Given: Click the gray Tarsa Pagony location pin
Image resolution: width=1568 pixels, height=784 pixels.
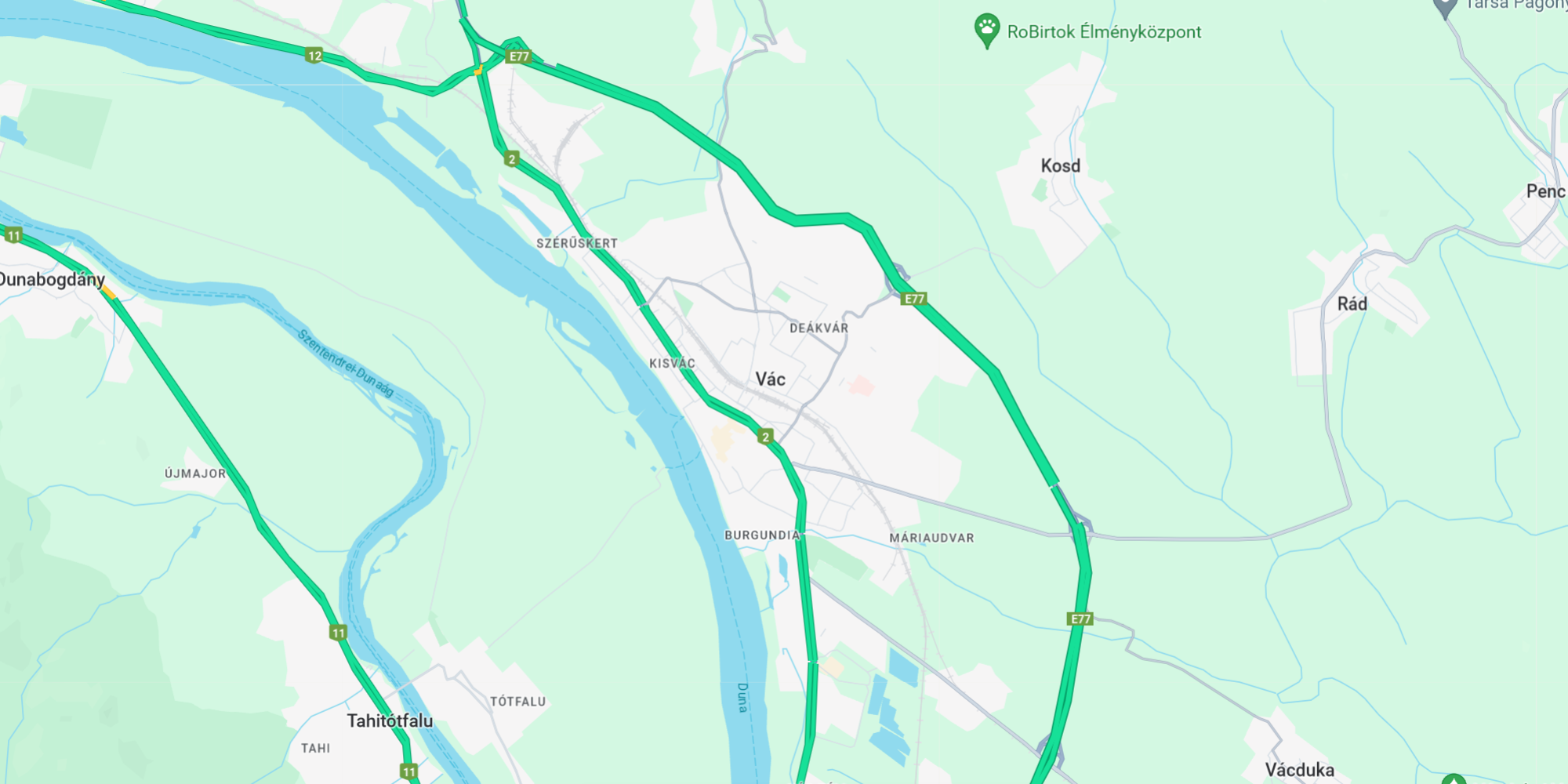Looking at the screenshot, I should pyautogui.click(x=1444, y=8).
